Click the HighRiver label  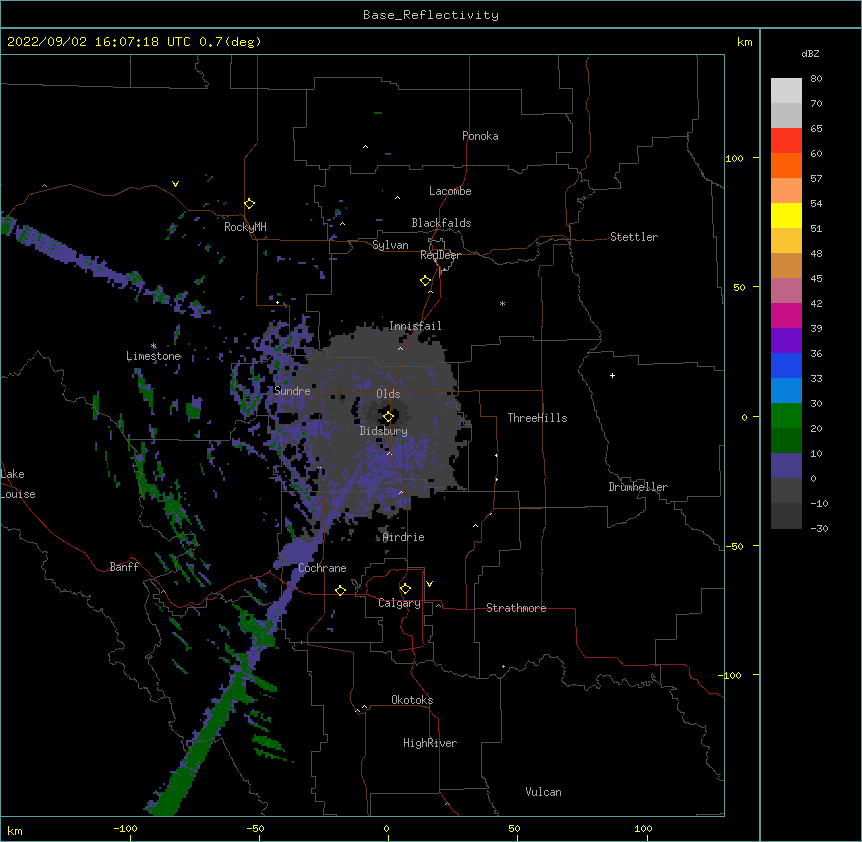tap(430, 743)
